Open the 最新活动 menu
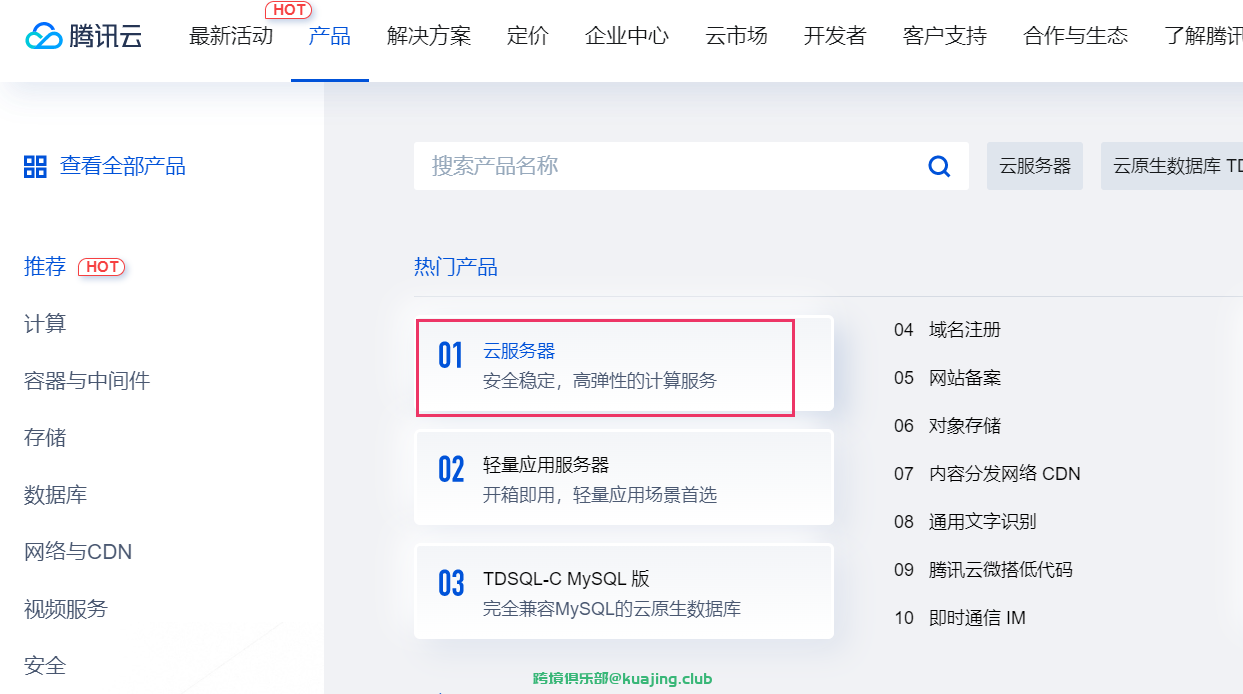The height and width of the screenshot is (694, 1243). (x=231, y=37)
